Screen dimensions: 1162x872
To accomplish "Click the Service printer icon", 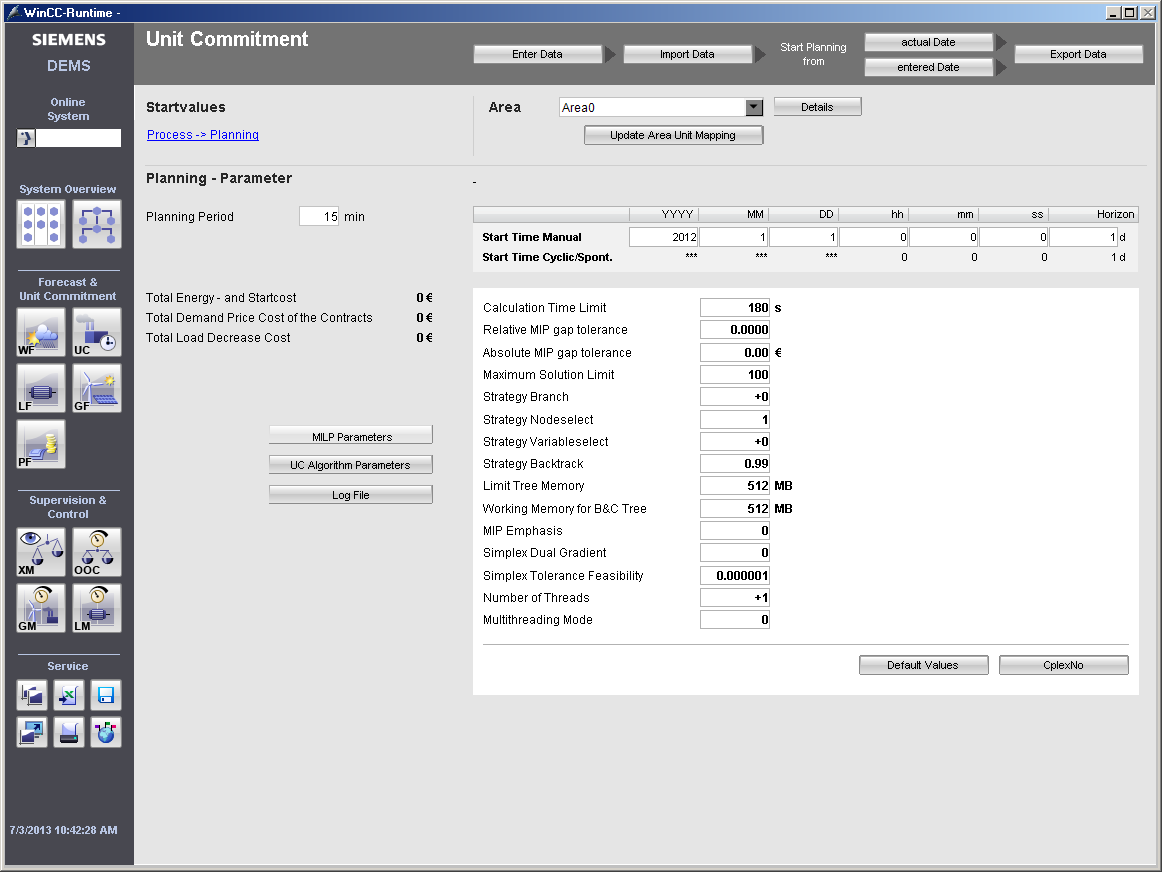I will point(69,732).
